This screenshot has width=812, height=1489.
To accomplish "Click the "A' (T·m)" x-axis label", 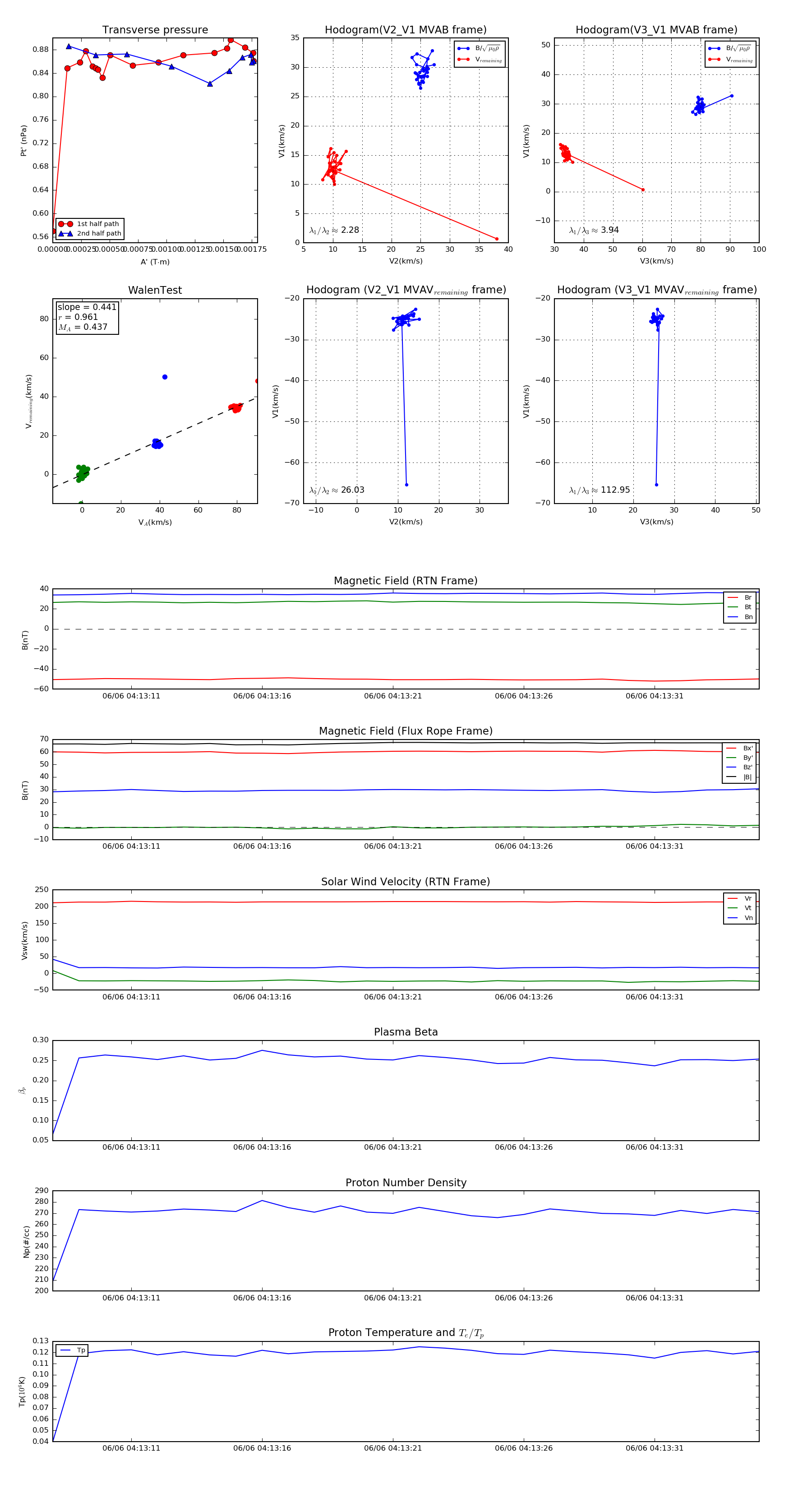I will pos(155,262).
